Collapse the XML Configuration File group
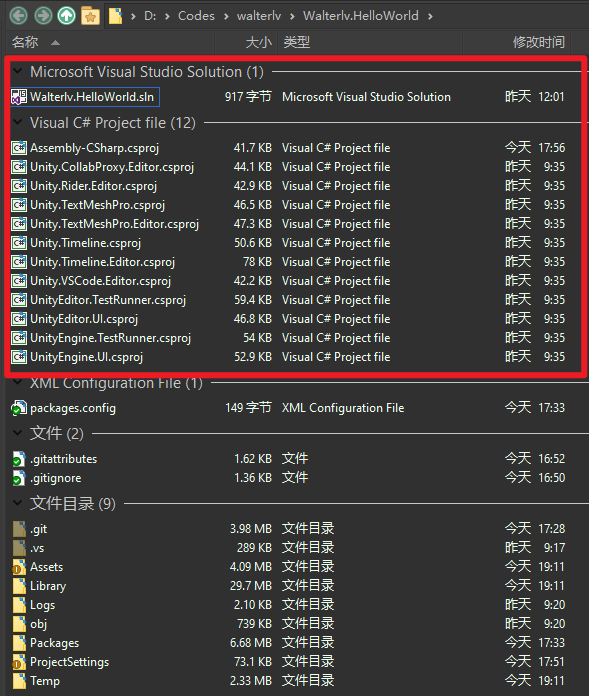Viewport: 589px width, 696px height. [18, 382]
